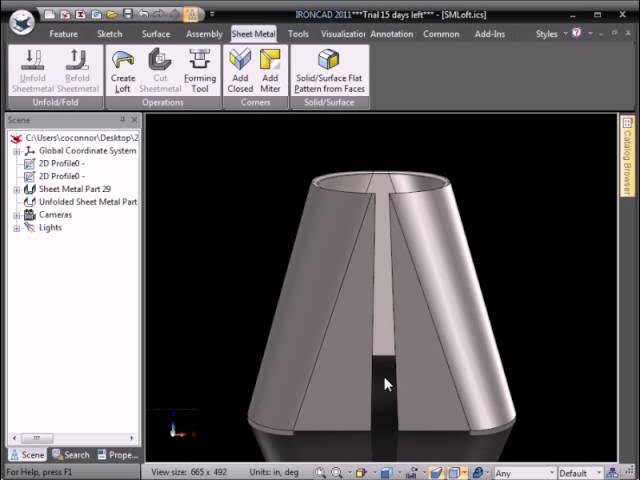This screenshot has height=480, width=640.
Task: Click the Undo arrow in quick access toolbar
Action: point(143,14)
